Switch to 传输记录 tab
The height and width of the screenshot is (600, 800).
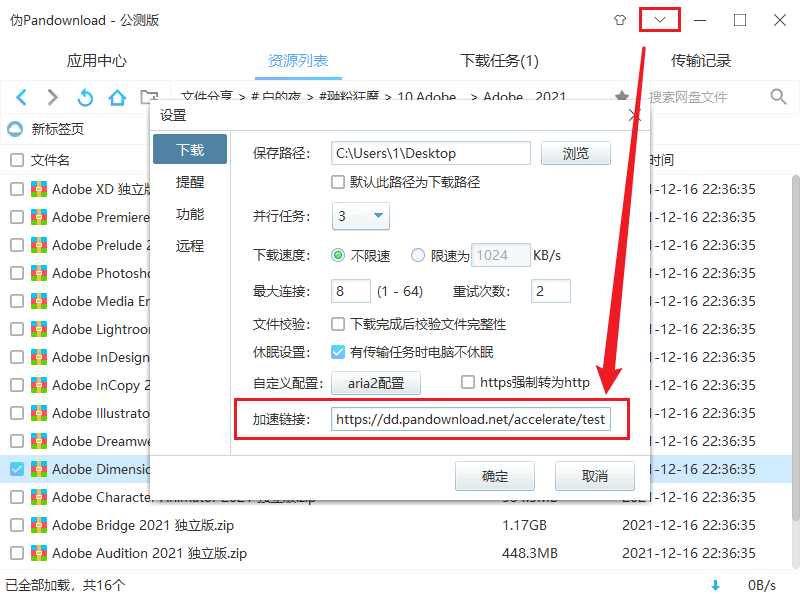[701, 61]
